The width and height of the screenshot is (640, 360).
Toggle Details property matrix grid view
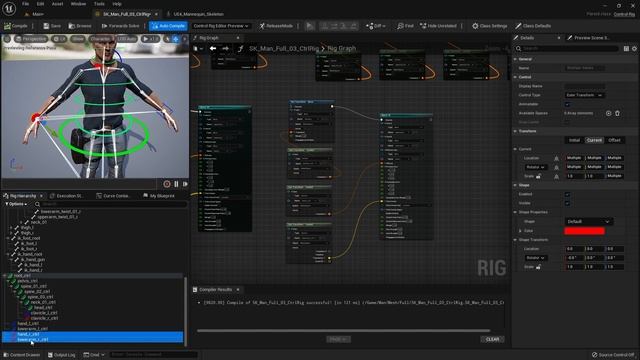click(x=626, y=49)
